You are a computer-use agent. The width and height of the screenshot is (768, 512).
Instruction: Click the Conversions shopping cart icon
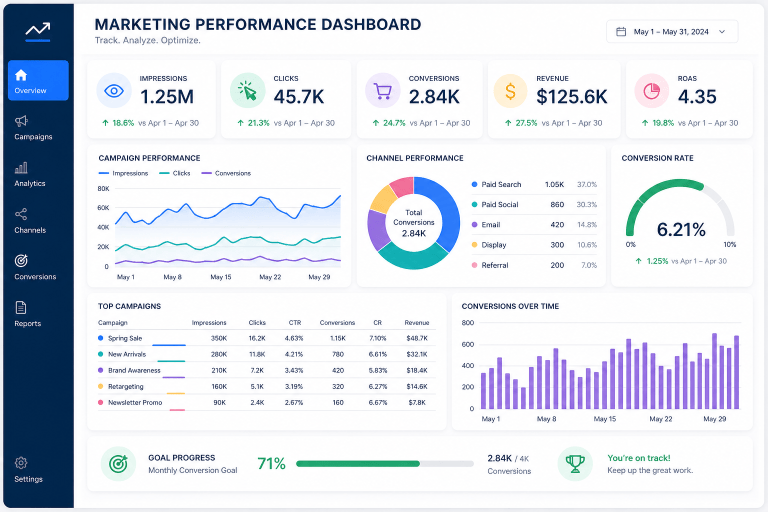[x=383, y=91]
